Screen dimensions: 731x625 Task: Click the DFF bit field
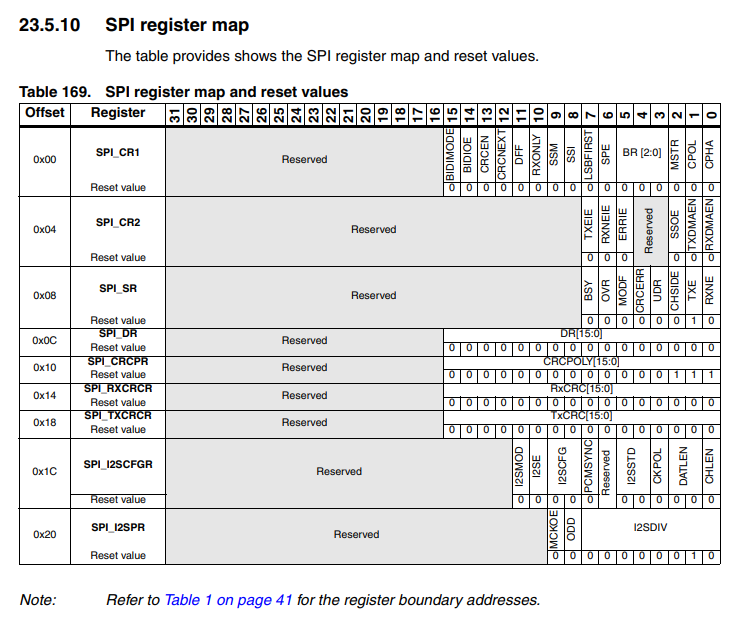(x=519, y=155)
